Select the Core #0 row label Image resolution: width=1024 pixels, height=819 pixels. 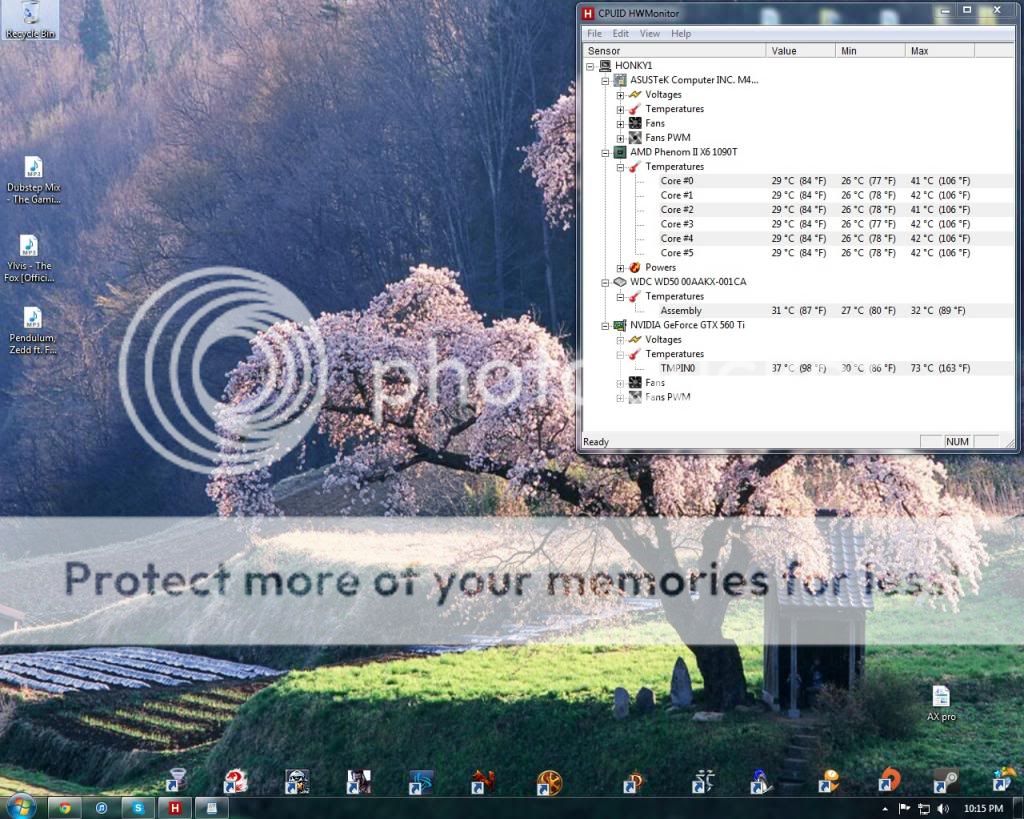[677, 181]
